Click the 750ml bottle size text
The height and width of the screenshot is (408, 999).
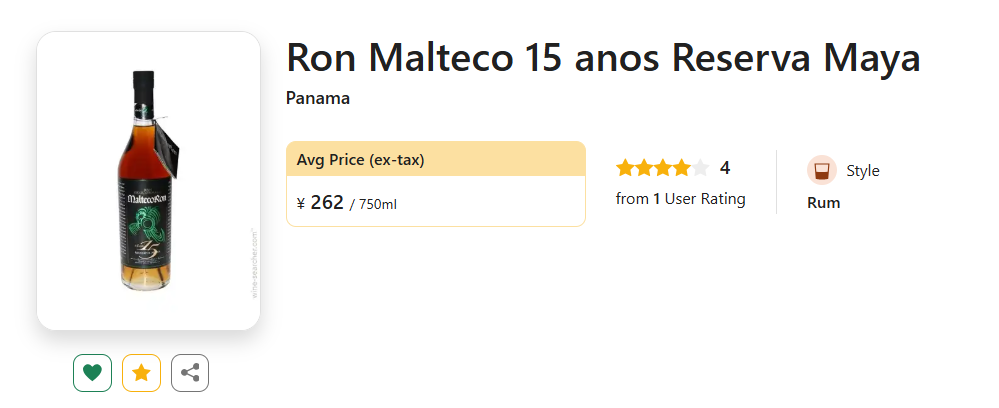(x=377, y=204)
